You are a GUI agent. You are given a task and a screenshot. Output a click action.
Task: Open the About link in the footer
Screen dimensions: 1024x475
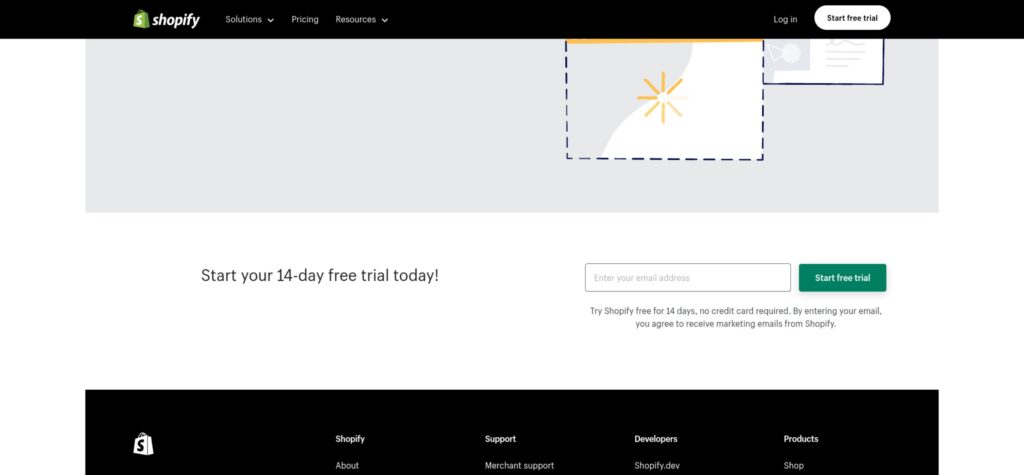(x=347, y=465)
